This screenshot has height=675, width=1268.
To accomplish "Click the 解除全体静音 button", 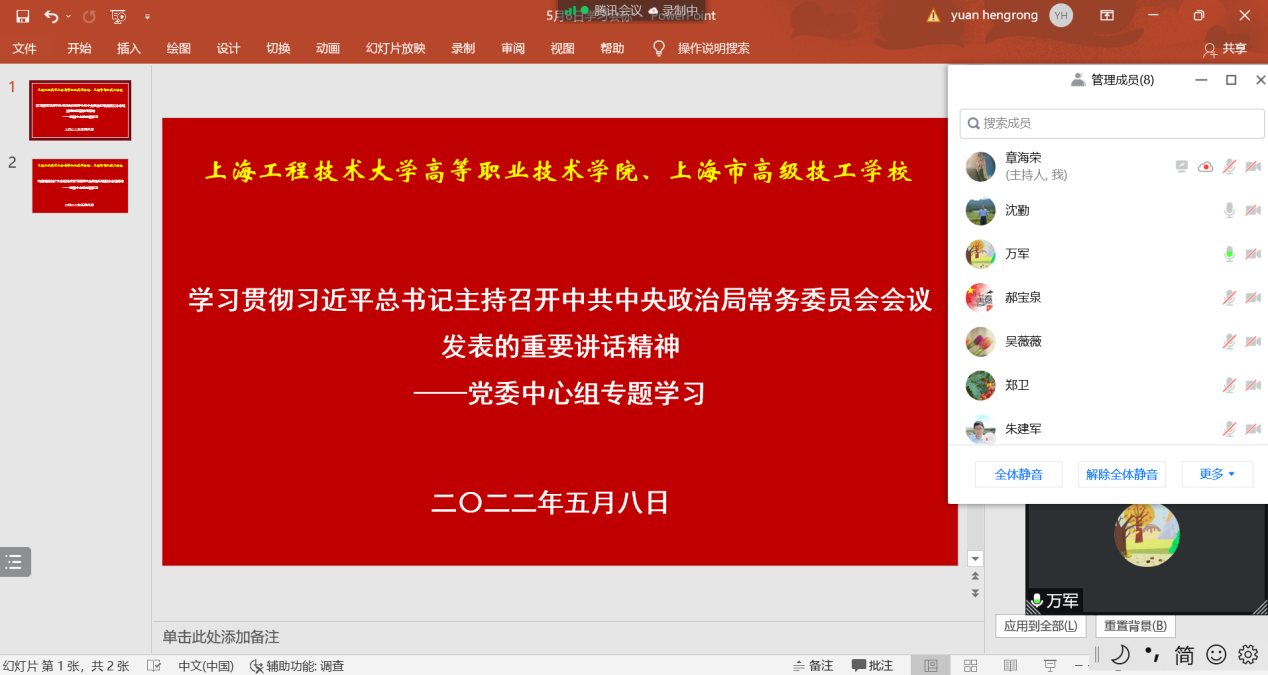I will point(1122,474).
